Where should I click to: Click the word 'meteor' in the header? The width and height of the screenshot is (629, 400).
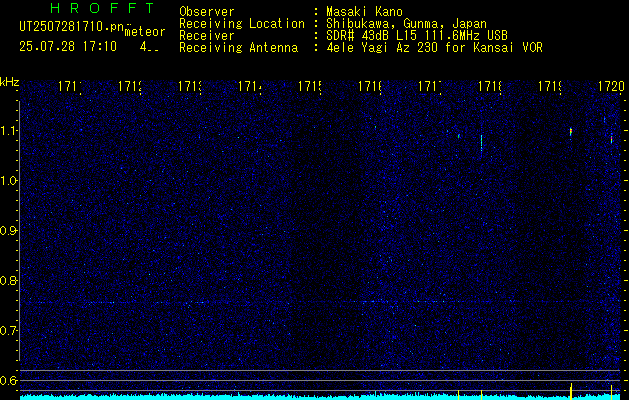145,32
